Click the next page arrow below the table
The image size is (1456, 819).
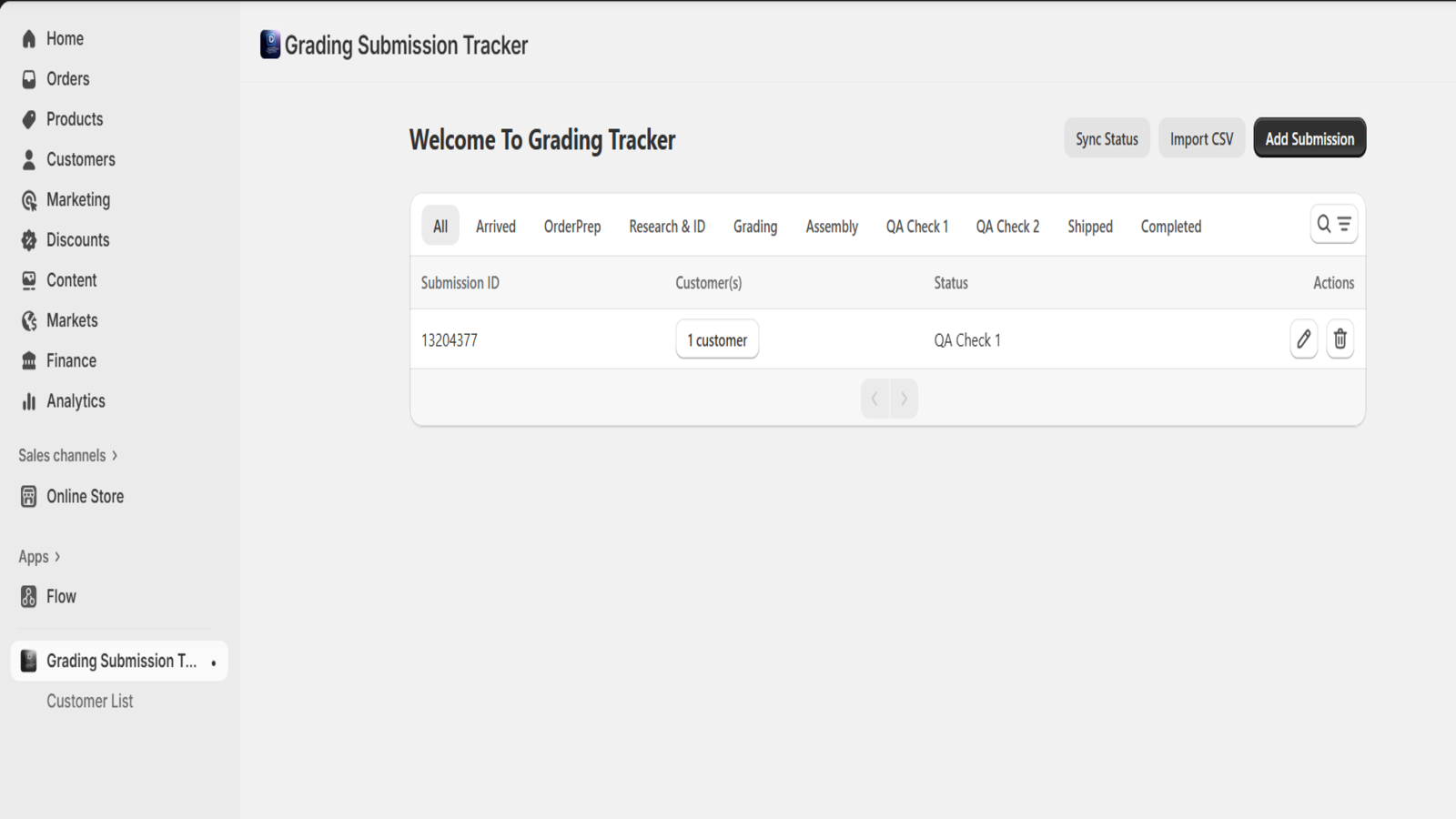point(904,398)
